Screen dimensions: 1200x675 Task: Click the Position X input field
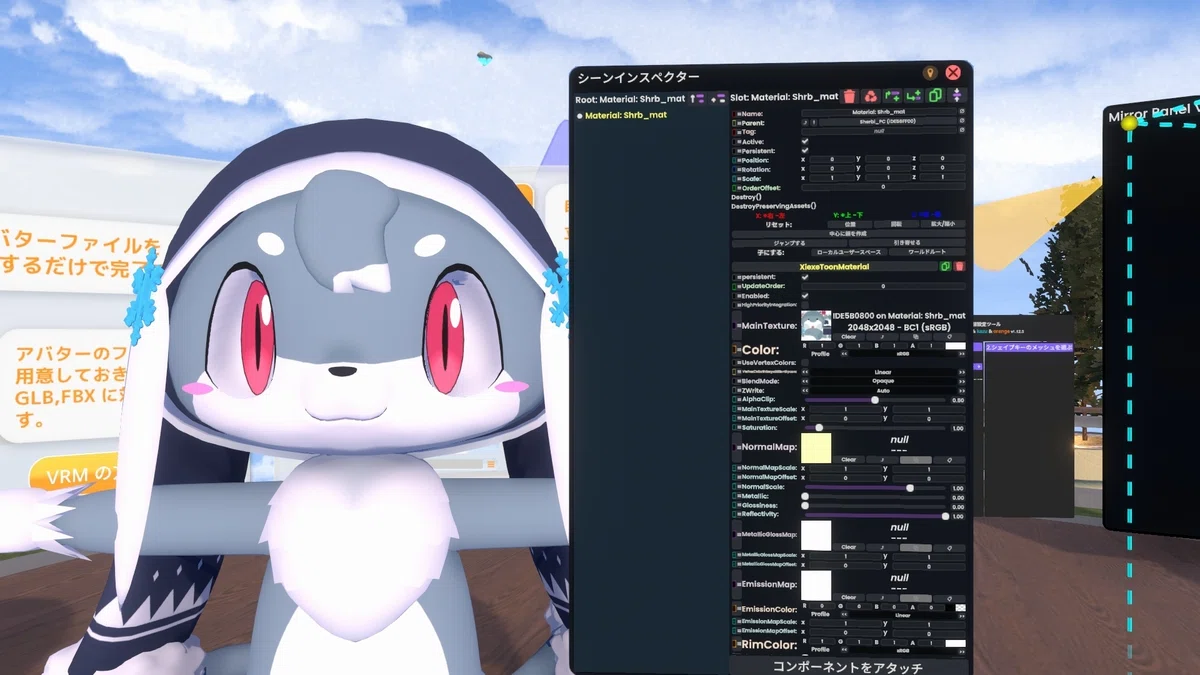pos(832,159)
